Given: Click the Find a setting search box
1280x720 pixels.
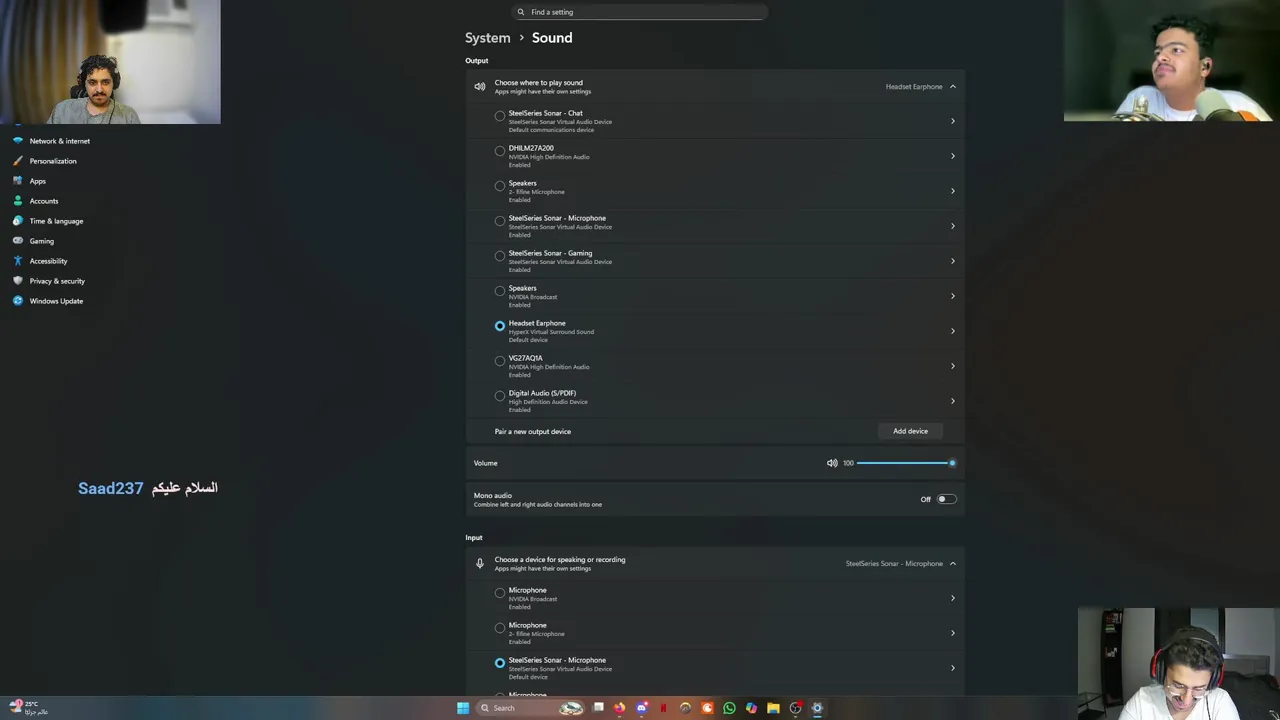Looking at the screenshot, I should (x=640, y=12).
